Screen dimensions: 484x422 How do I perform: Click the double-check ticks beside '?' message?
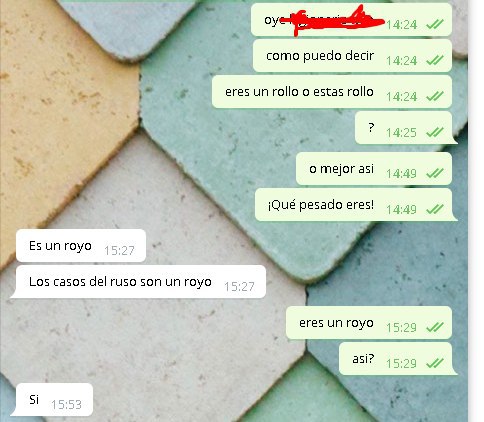tap(435, 132)
